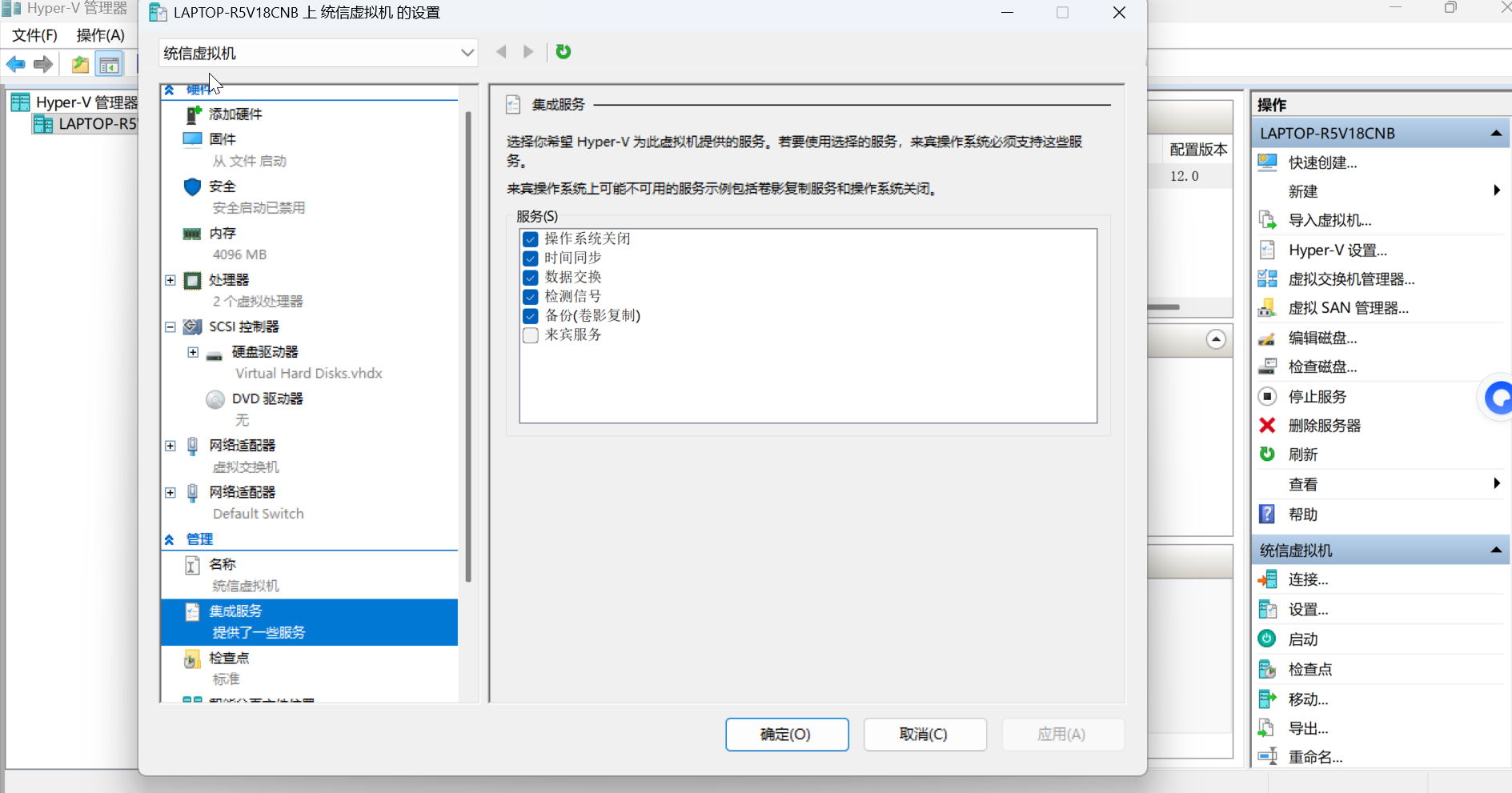
Task: Uncheck the 时间同步 service
Action: [530, 258]
